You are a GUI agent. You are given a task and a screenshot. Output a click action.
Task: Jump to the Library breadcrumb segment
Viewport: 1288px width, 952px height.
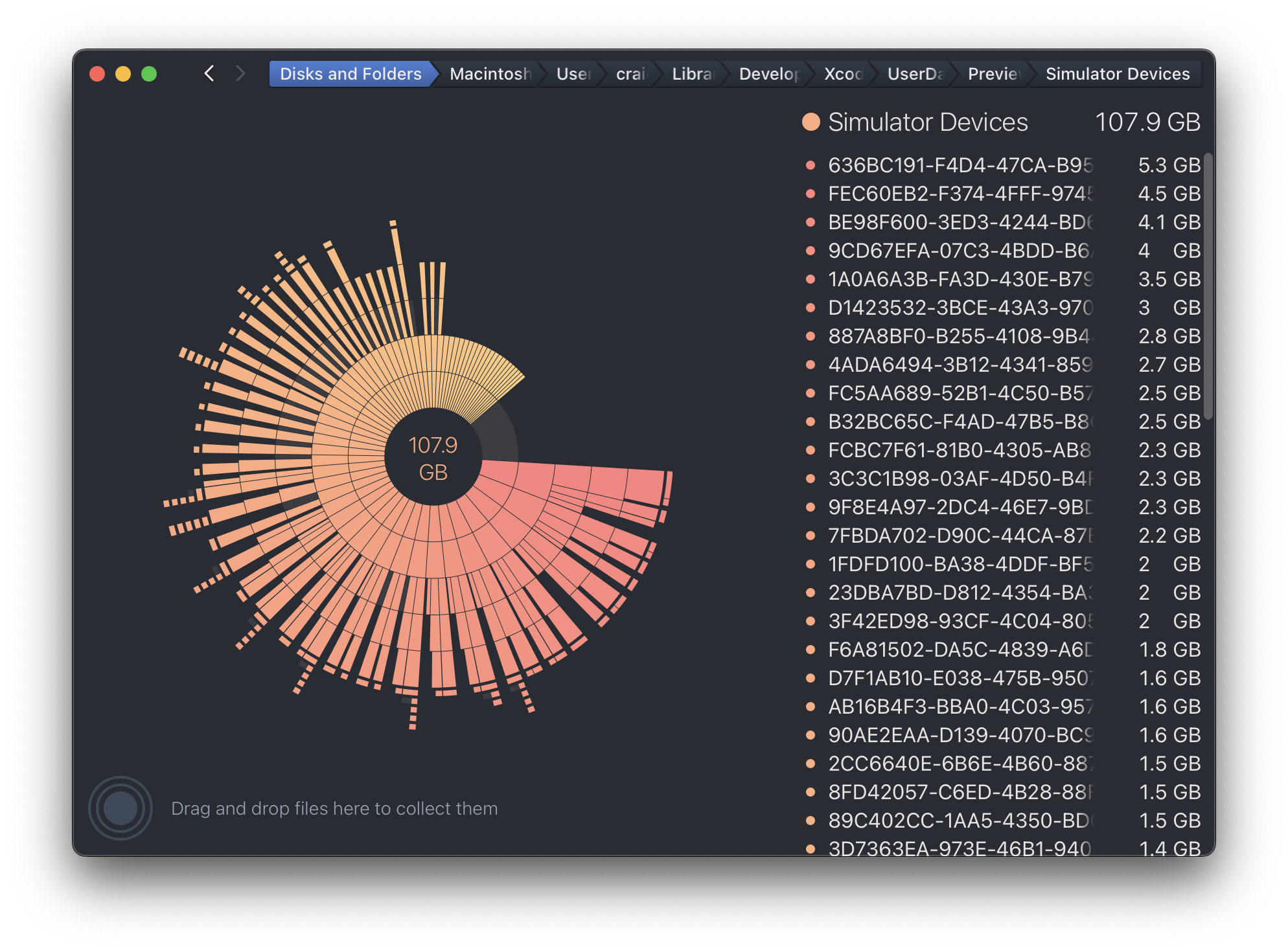[x=691, y=74]
